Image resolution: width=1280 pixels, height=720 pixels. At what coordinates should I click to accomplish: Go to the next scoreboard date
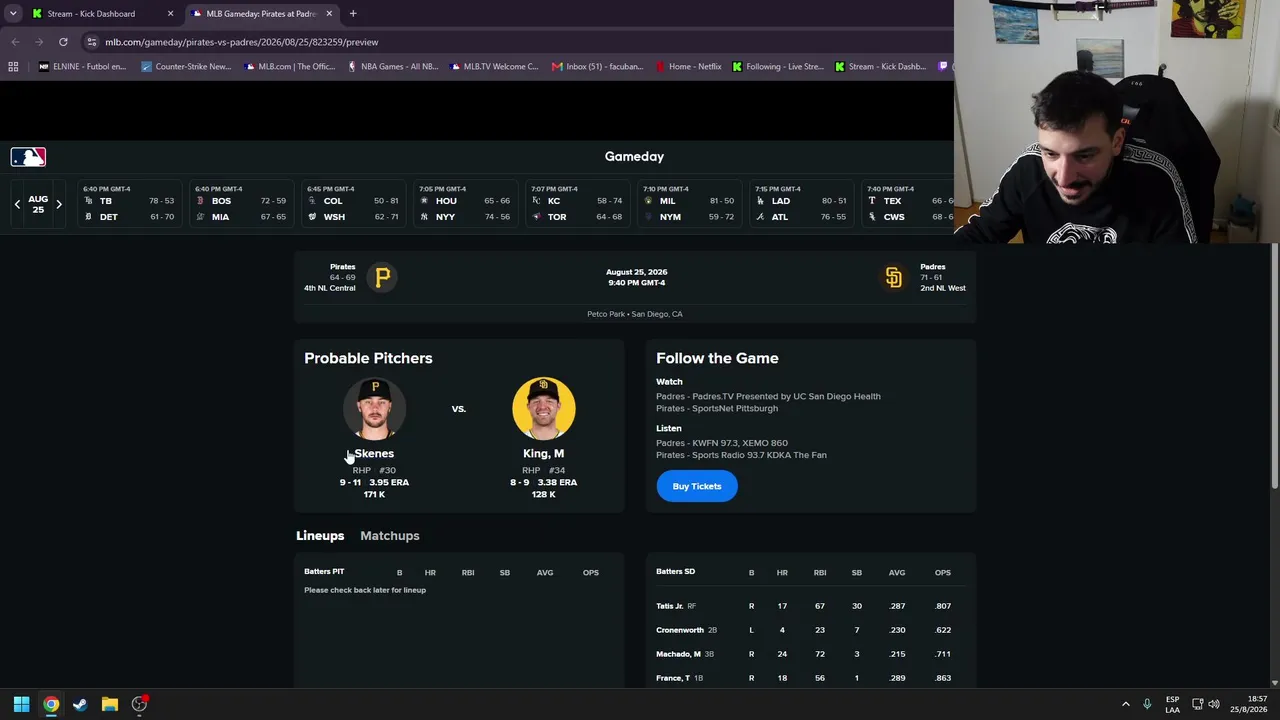tap(59, 204)
